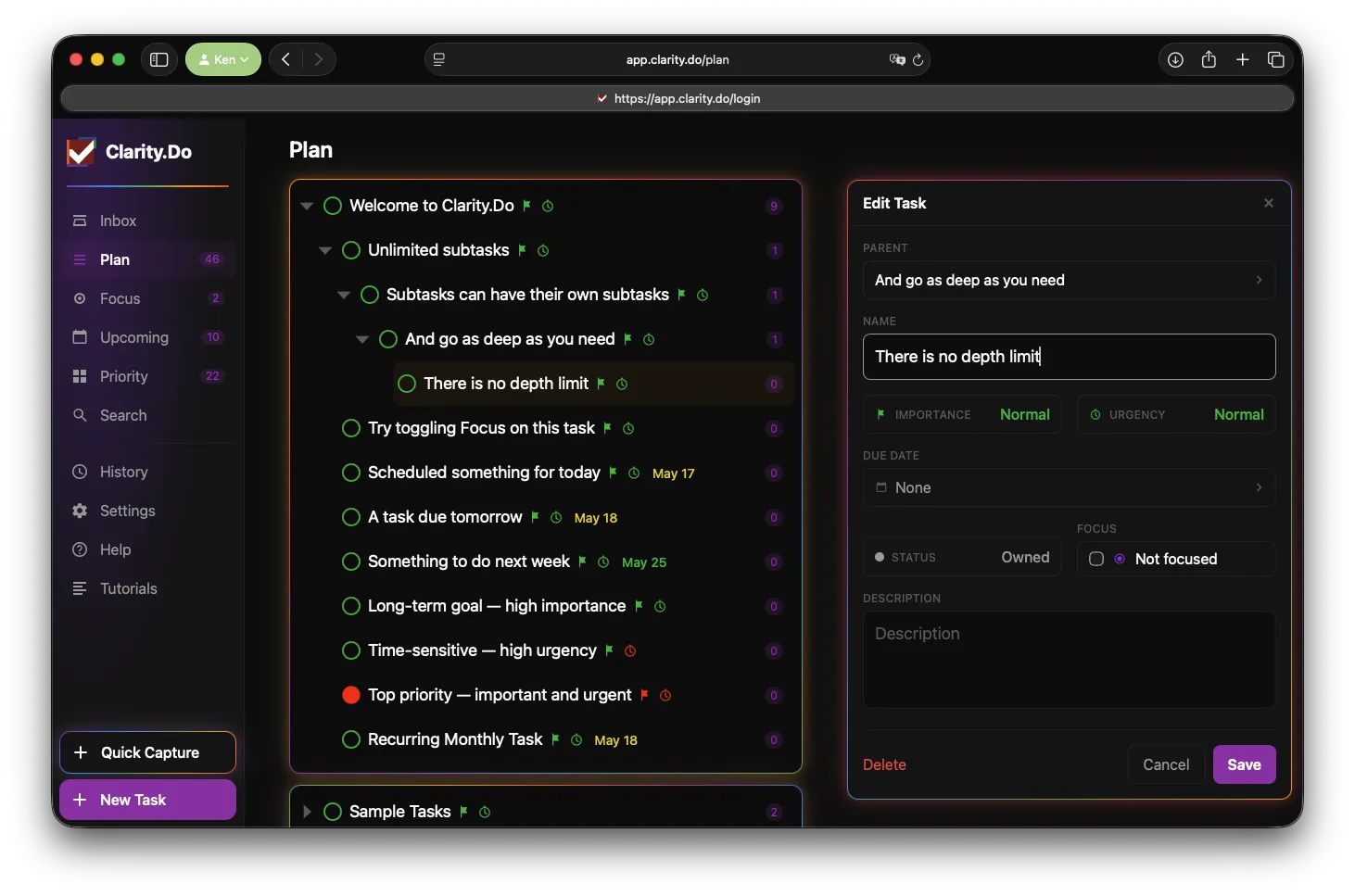The width and height of the screenshot is (1355, 896).
Task: Switch to the Priority view
Action: [x=148, y=376]
